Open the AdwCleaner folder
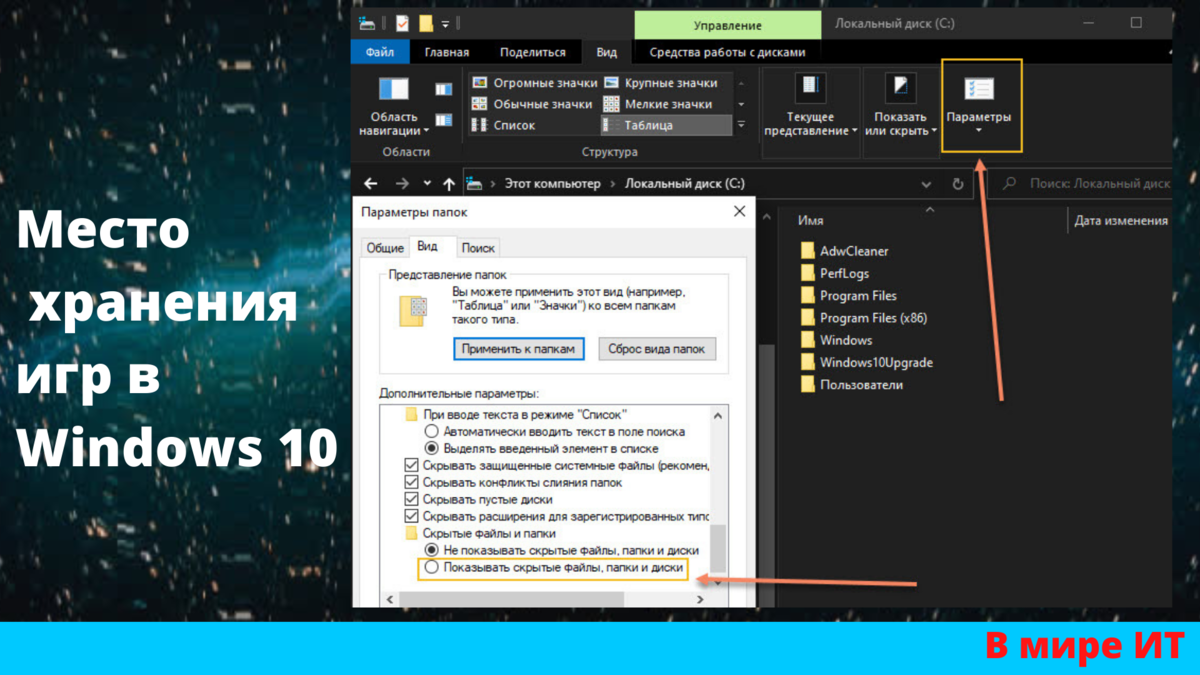1200x675 pixels. [x=845, y=251]
